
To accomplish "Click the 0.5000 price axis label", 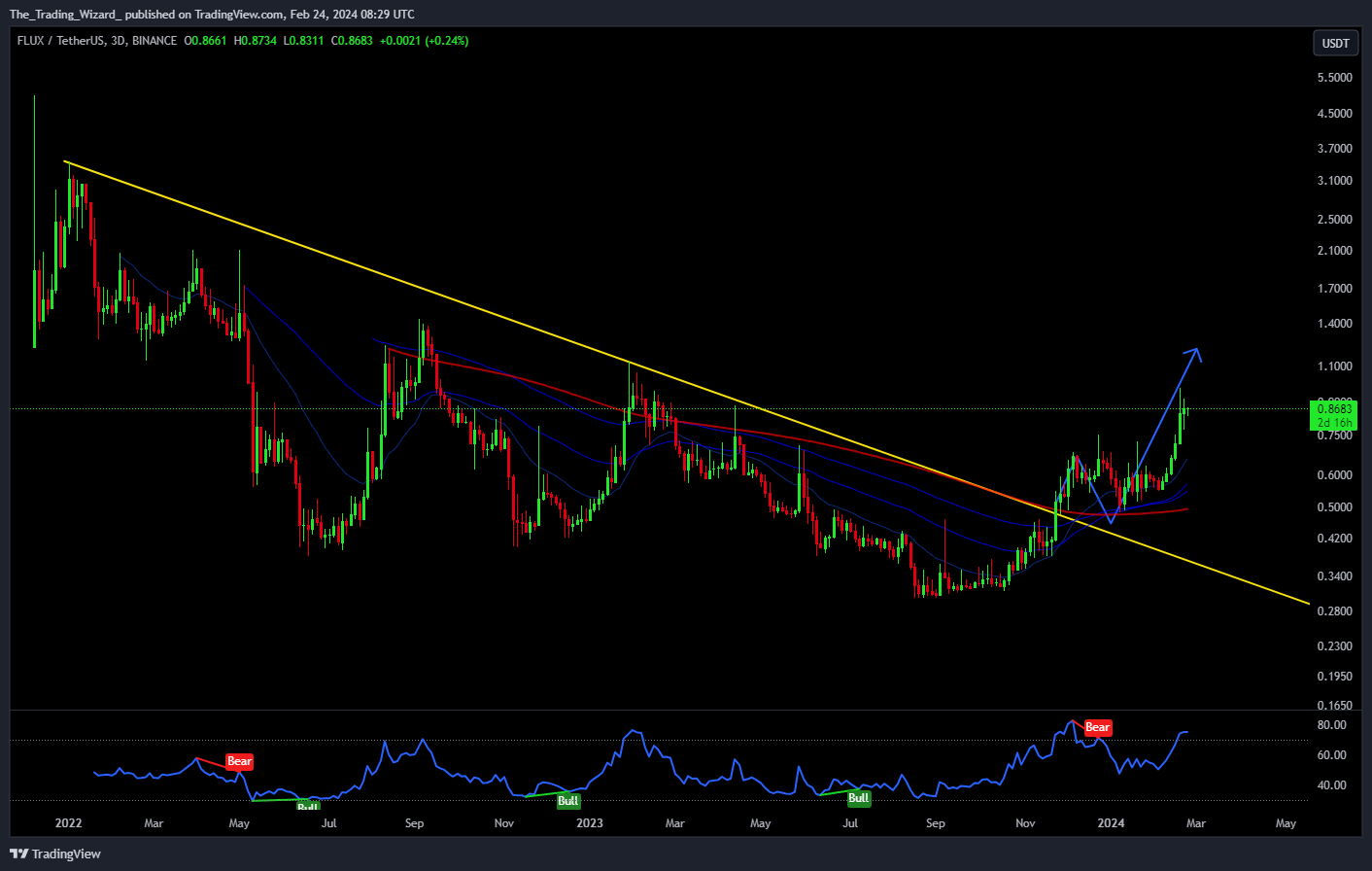I will pyautogui.click(x=1334, y=507).
